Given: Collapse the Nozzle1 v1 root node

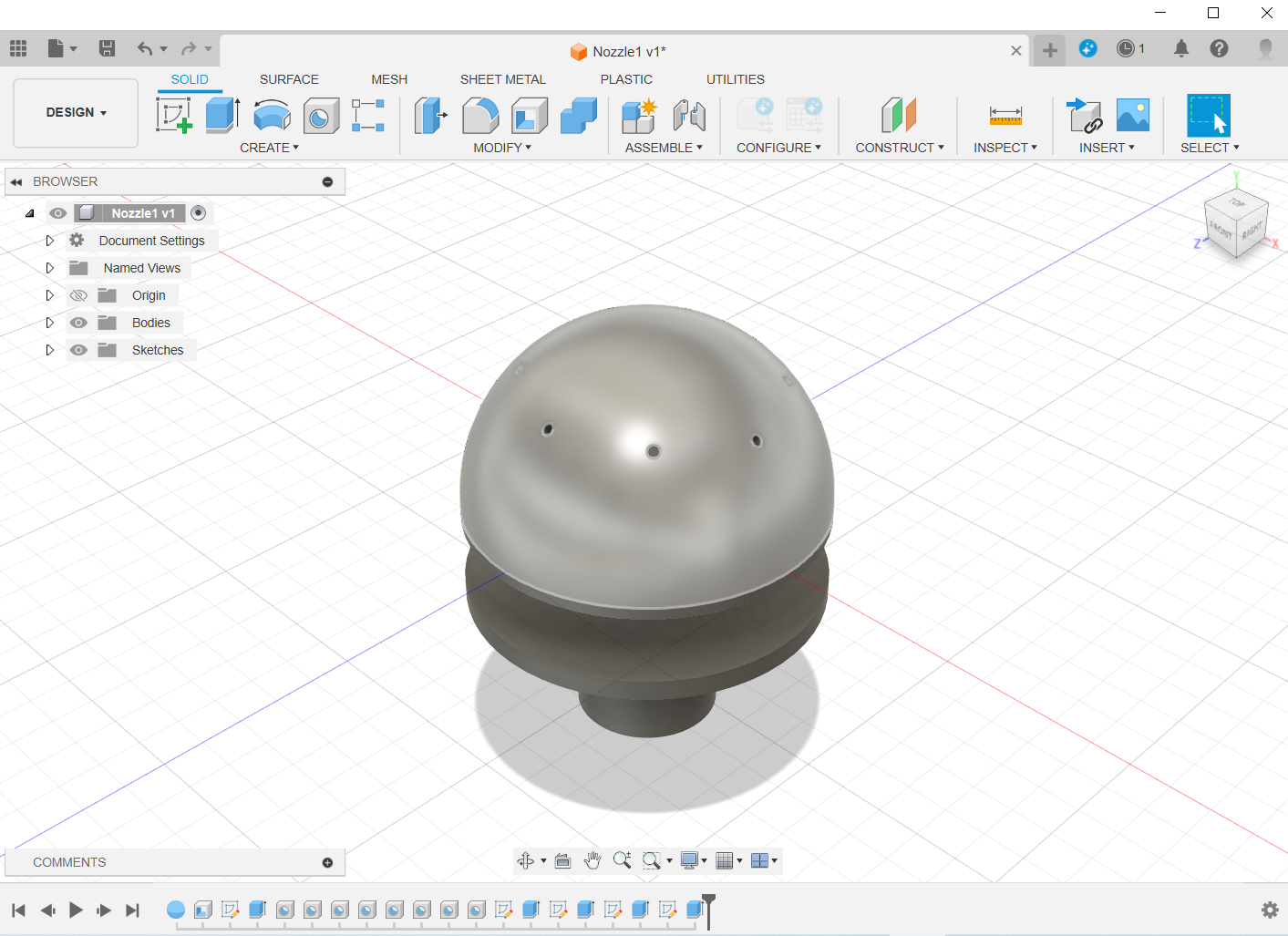Looking at the screenshot, I should point(29,213).
